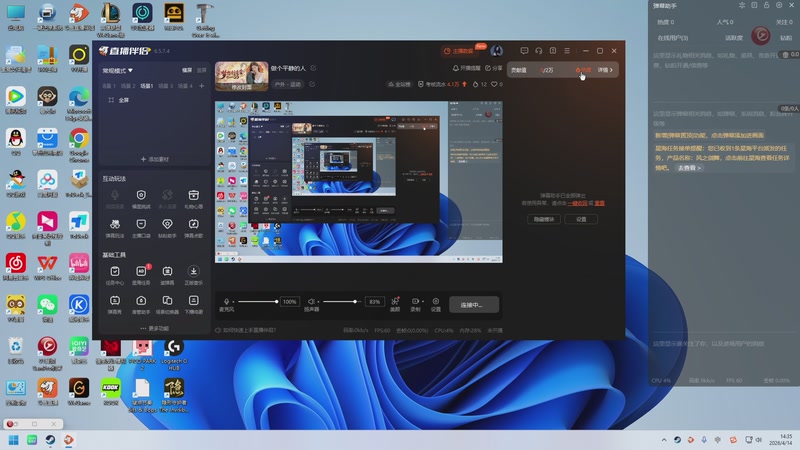Open the headset customer service icon
Screen dimensions: 800x450
pyautogui.click(x=538, y=51)
